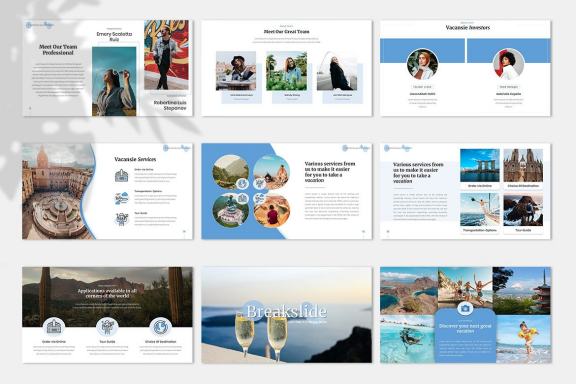
Task: Open the friends jumping on beach photo
Action: pos(465,286)
